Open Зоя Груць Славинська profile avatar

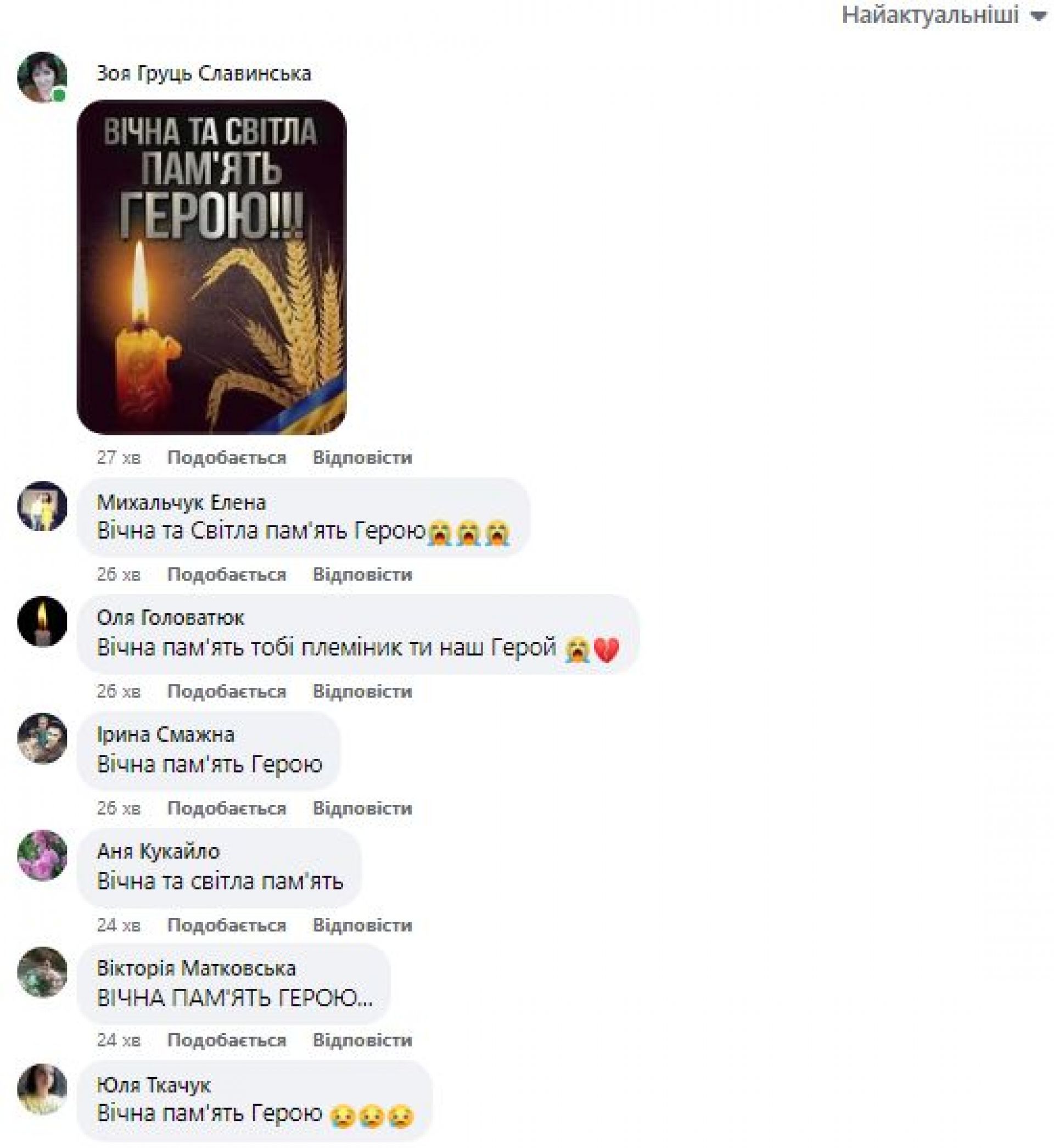tap(42, 77)
